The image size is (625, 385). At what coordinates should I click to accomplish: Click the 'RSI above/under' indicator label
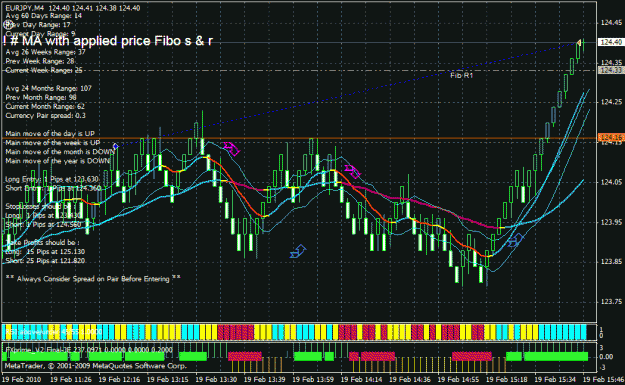(53, 331)
